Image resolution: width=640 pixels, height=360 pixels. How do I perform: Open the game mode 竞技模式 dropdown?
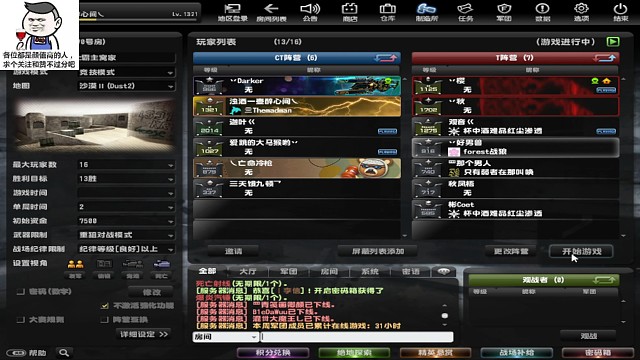pyautogui.click(x=126, y=72)
